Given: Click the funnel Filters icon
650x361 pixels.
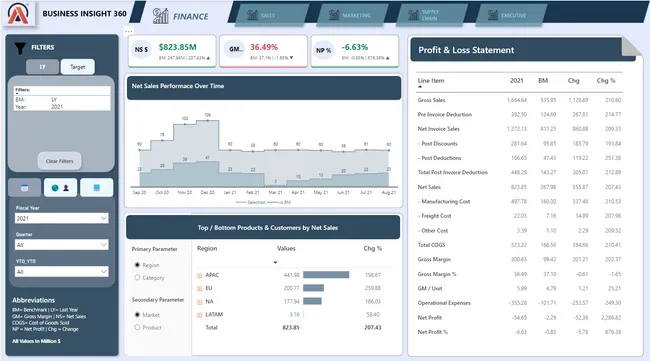Looking at the screenshot, I should point(20,48).
